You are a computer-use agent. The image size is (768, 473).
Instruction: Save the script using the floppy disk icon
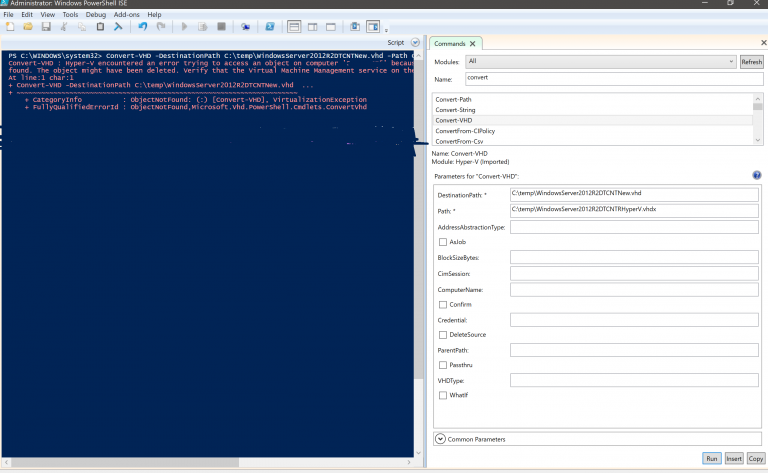click(45, 27)
